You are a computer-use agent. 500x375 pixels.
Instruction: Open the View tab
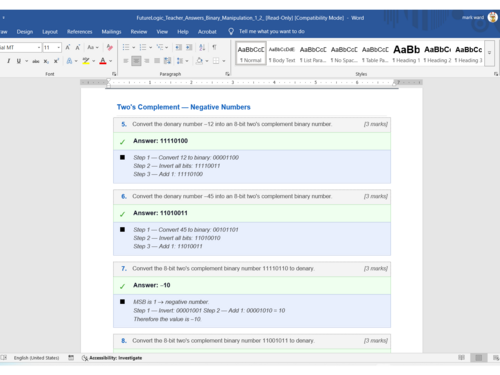coord(162,32)
